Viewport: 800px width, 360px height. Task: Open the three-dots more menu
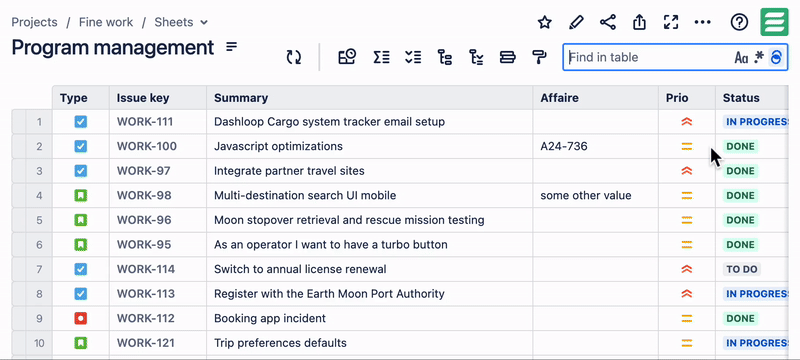703,22
